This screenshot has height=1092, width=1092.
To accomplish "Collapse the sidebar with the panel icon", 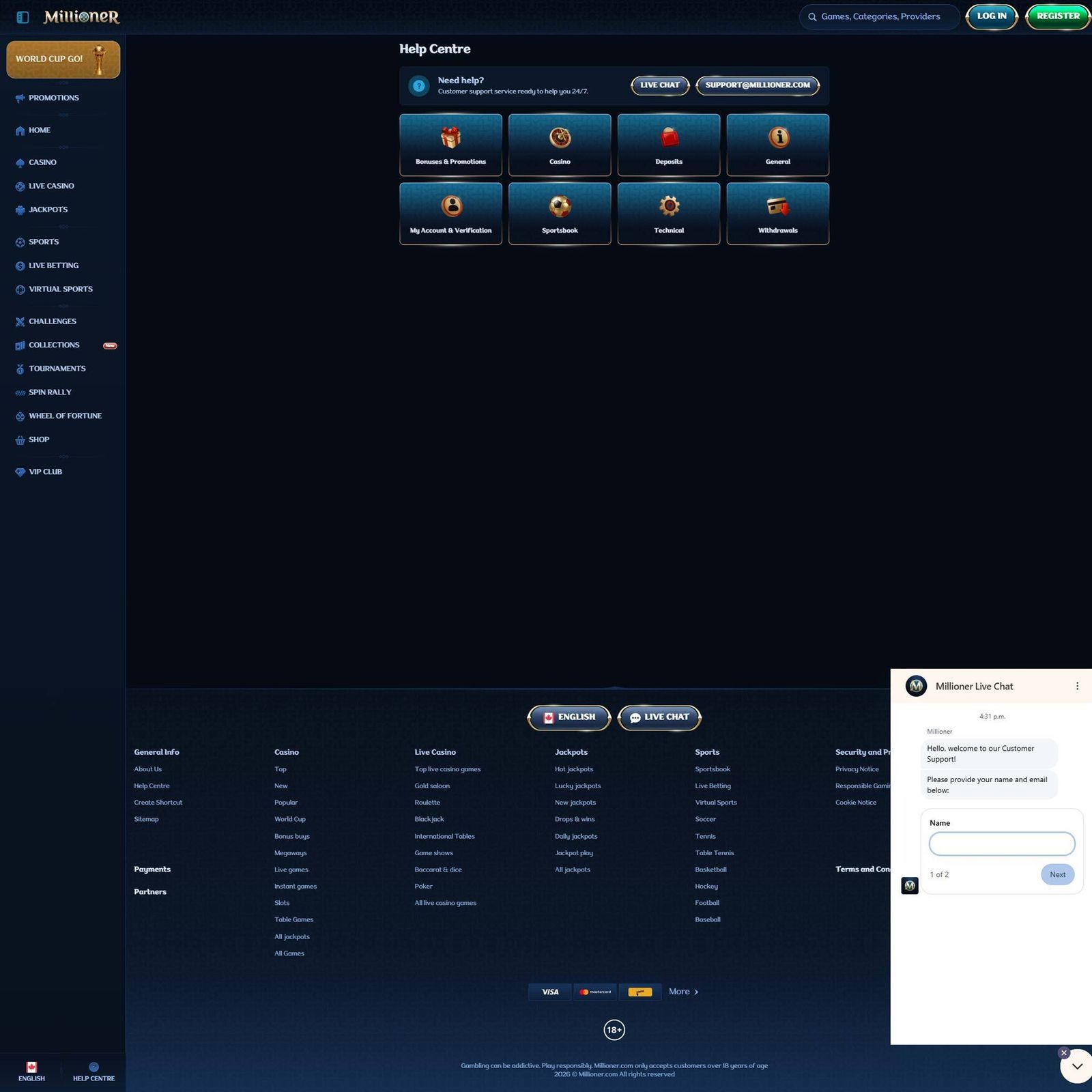I will tap(23, 17).
